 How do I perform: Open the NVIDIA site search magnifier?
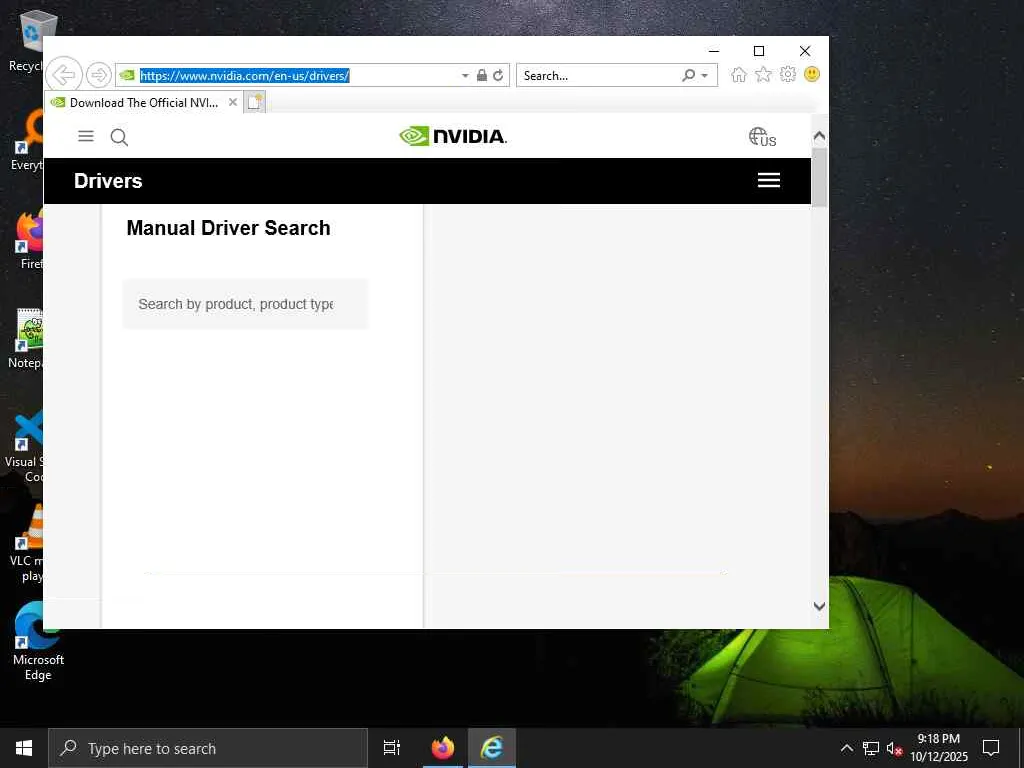[x=119, y=137]
